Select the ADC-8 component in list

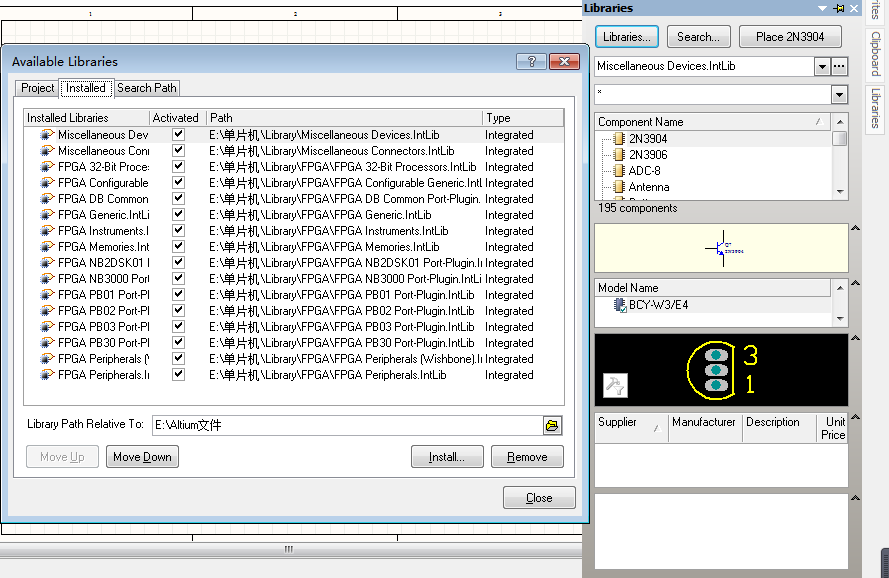point(645,171)
